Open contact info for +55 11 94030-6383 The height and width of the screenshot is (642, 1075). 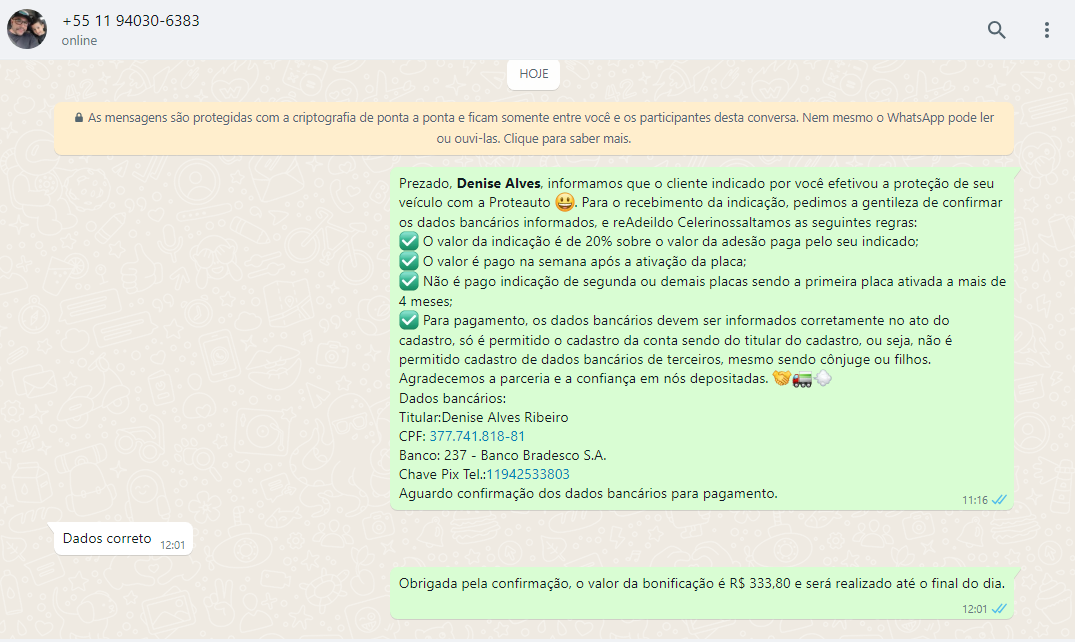tap(130, 21)
